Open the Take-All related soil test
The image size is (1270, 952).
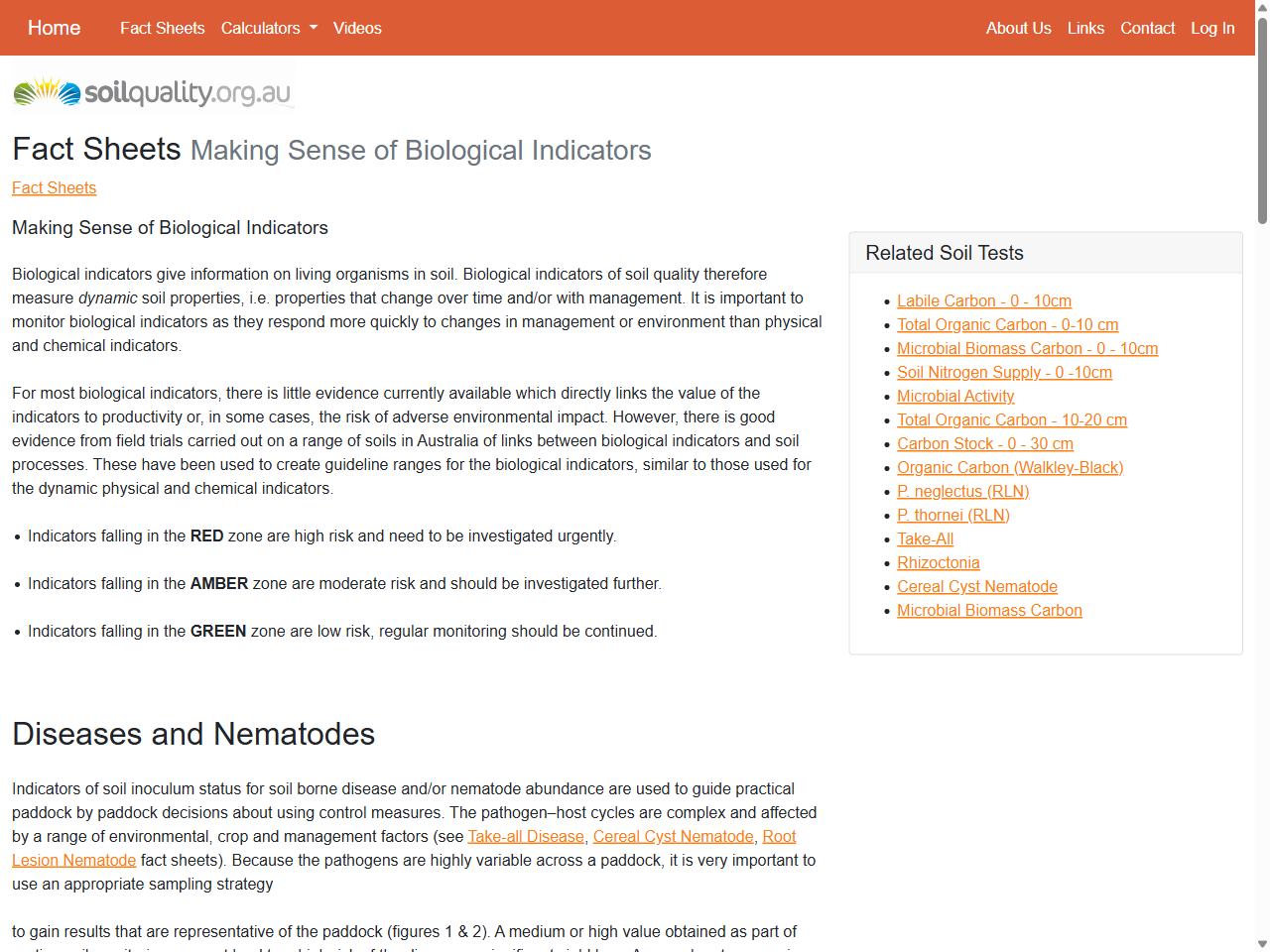924,538
